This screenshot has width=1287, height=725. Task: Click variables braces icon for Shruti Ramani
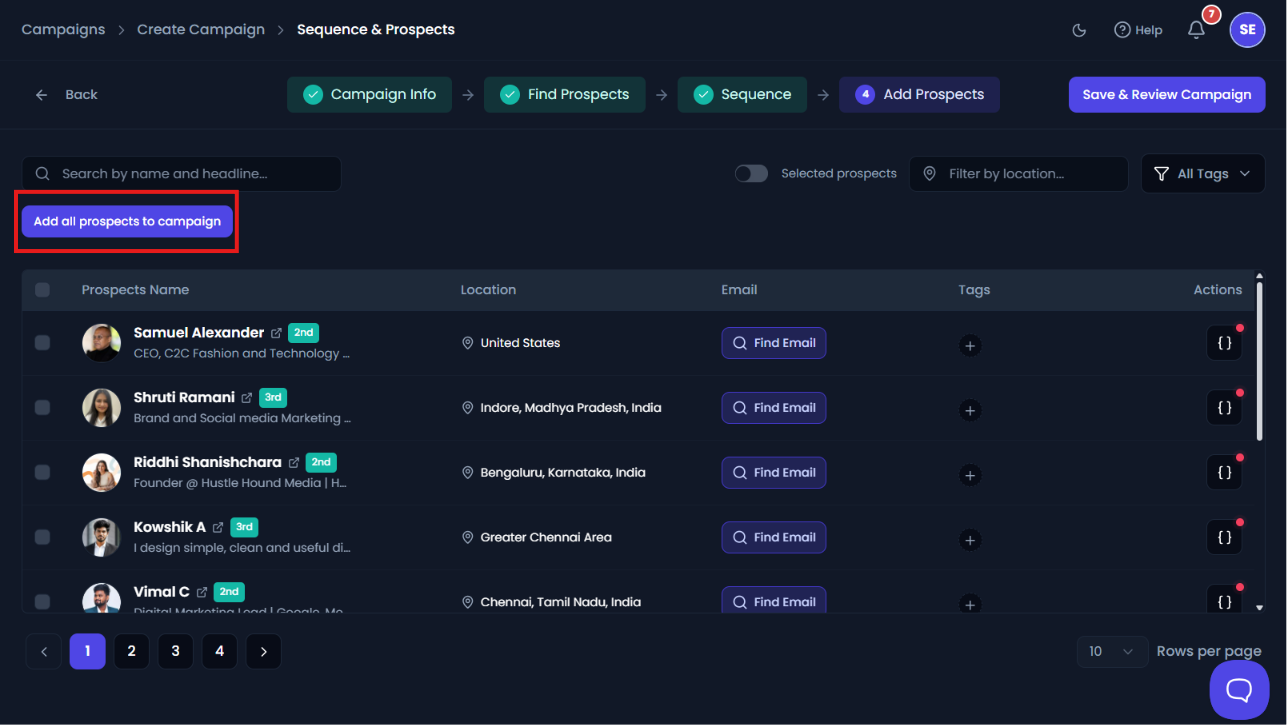pos(1224,408)
